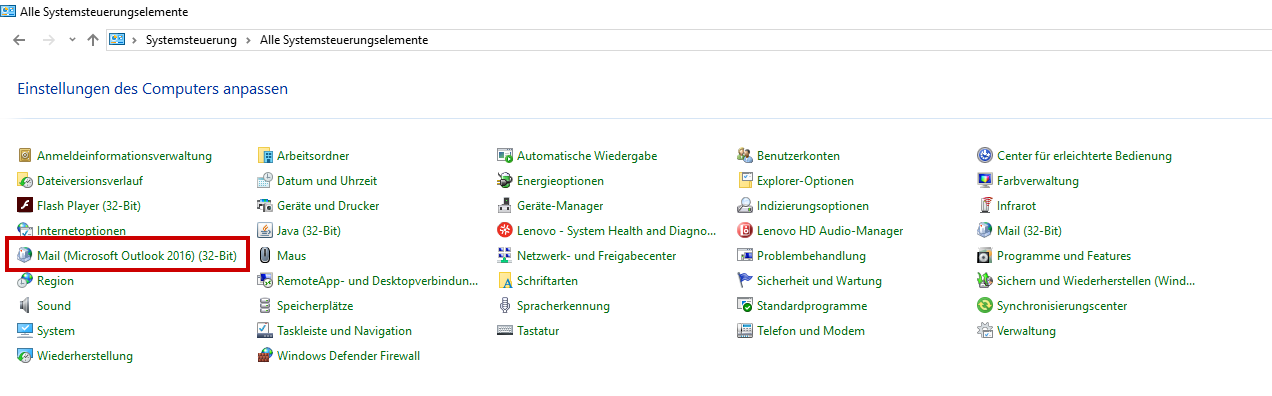The image size is (1272, 396).
Task: Open the Speicherplätze icon
Action: click(265, 306)
